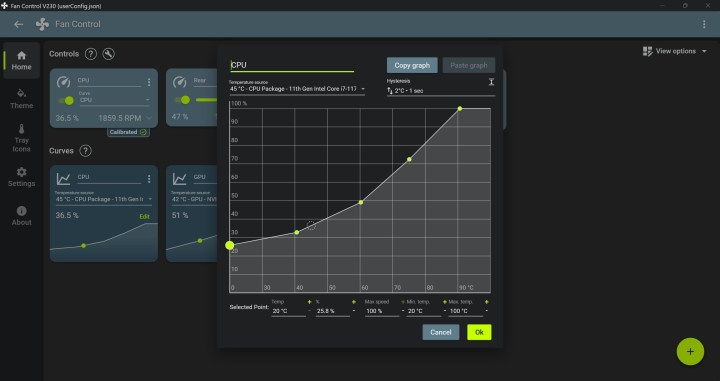Open the Controls help question mark

pos(91,54)
